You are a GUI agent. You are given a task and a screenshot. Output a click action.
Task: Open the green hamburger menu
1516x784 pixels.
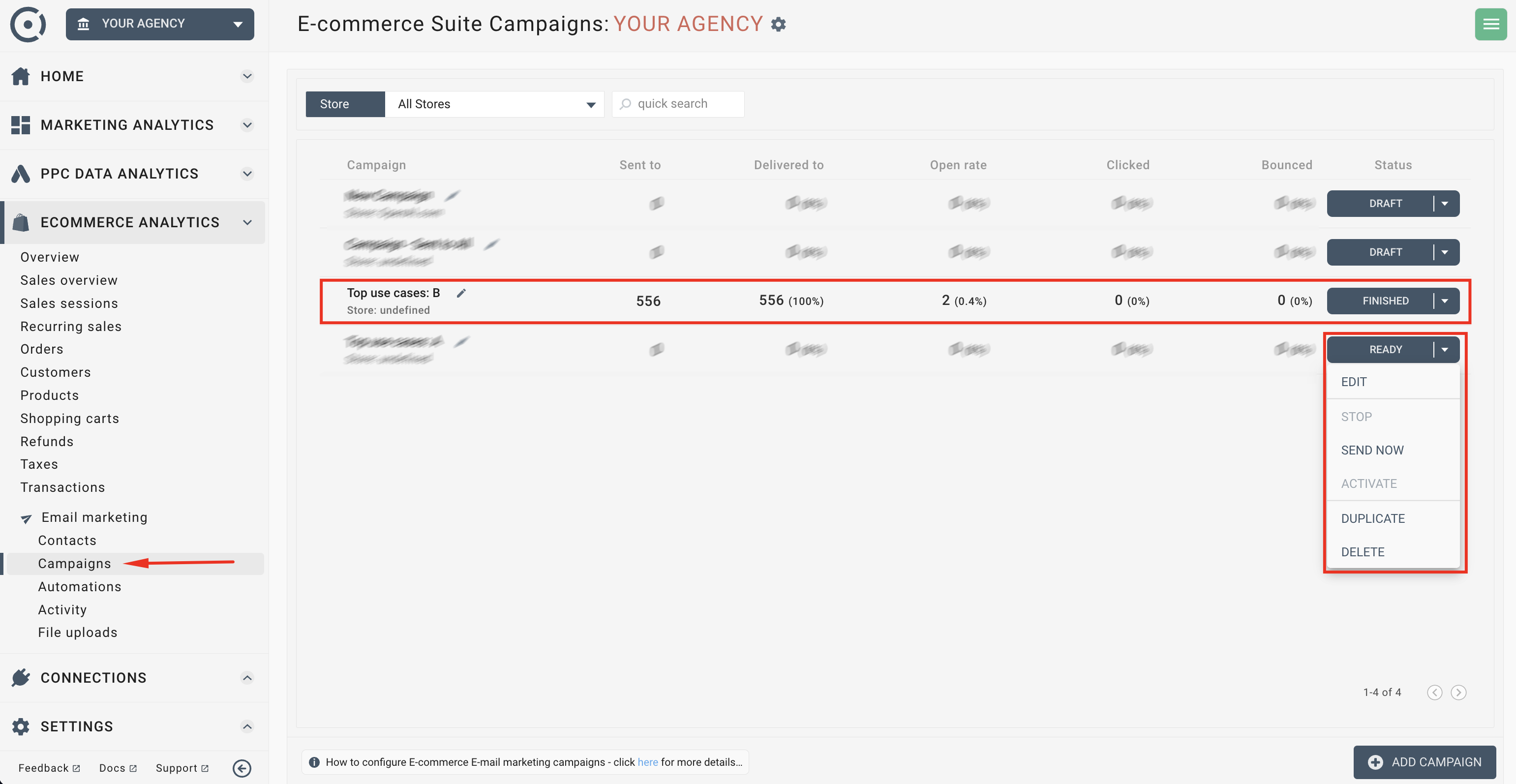[x=1491, y=24]
